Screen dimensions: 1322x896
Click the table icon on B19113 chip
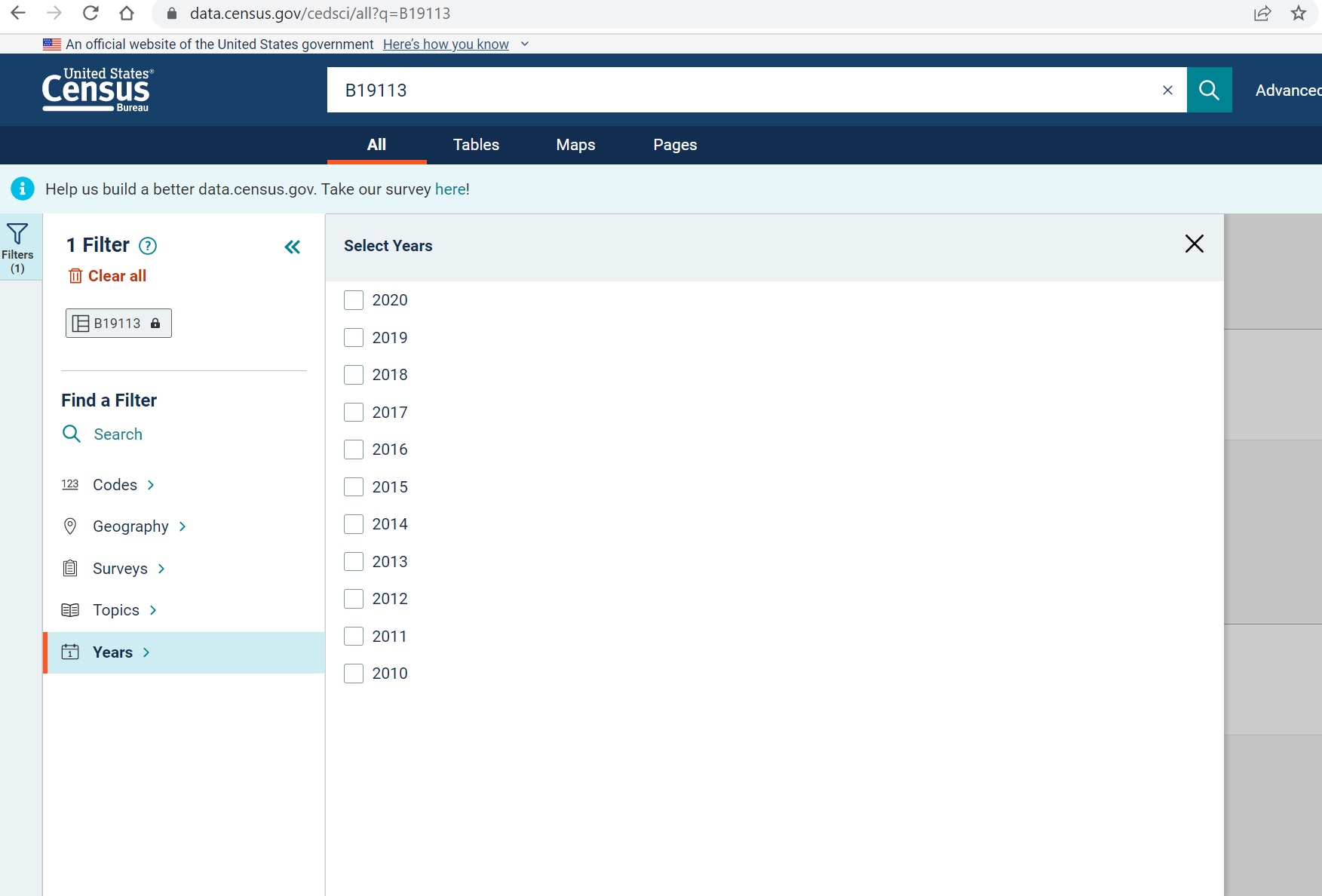(81, 323)
